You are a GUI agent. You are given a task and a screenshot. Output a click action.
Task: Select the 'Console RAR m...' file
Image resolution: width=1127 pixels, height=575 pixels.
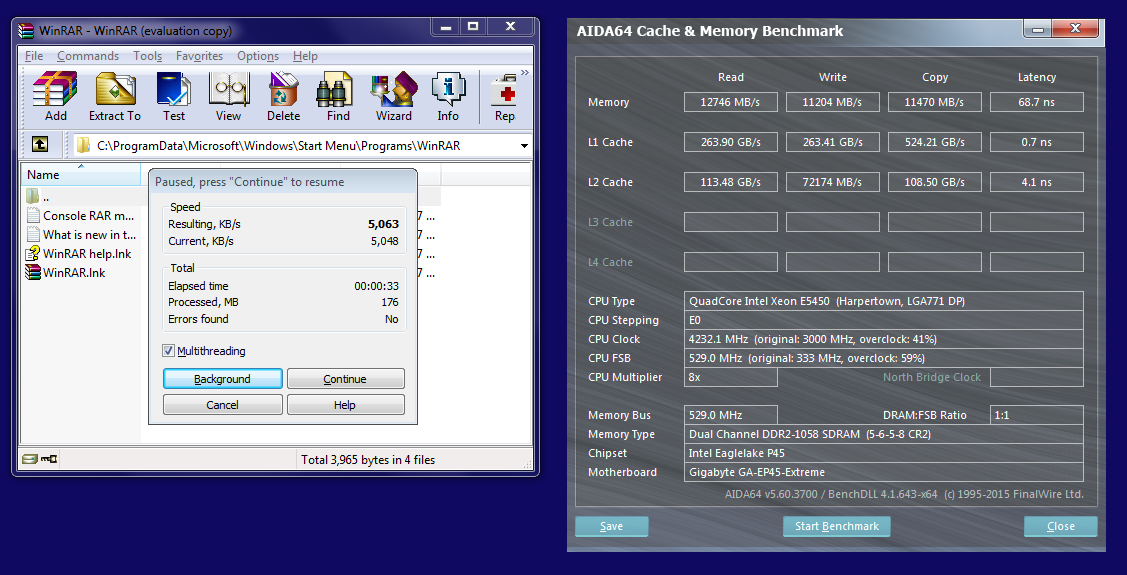(80, 215)
